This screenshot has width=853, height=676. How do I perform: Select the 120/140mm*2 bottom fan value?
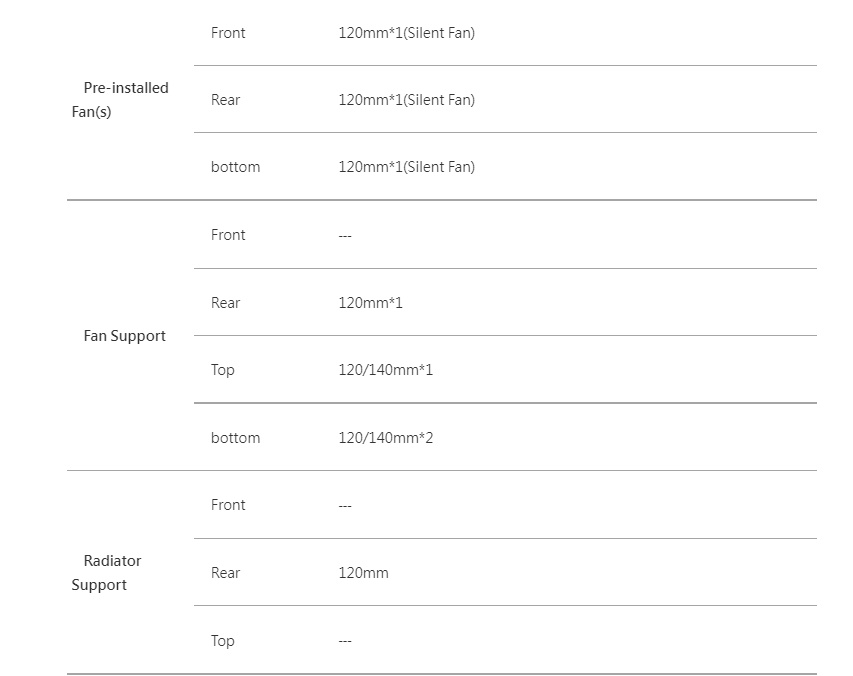coord(385,438)
